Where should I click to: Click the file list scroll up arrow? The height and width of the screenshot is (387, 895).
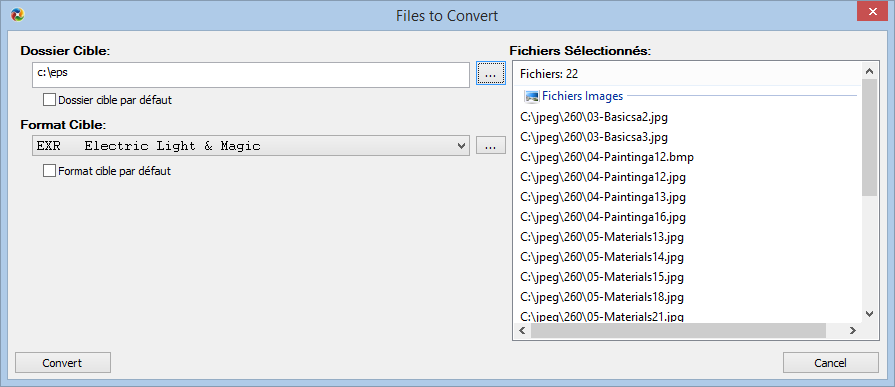[869, 71]
